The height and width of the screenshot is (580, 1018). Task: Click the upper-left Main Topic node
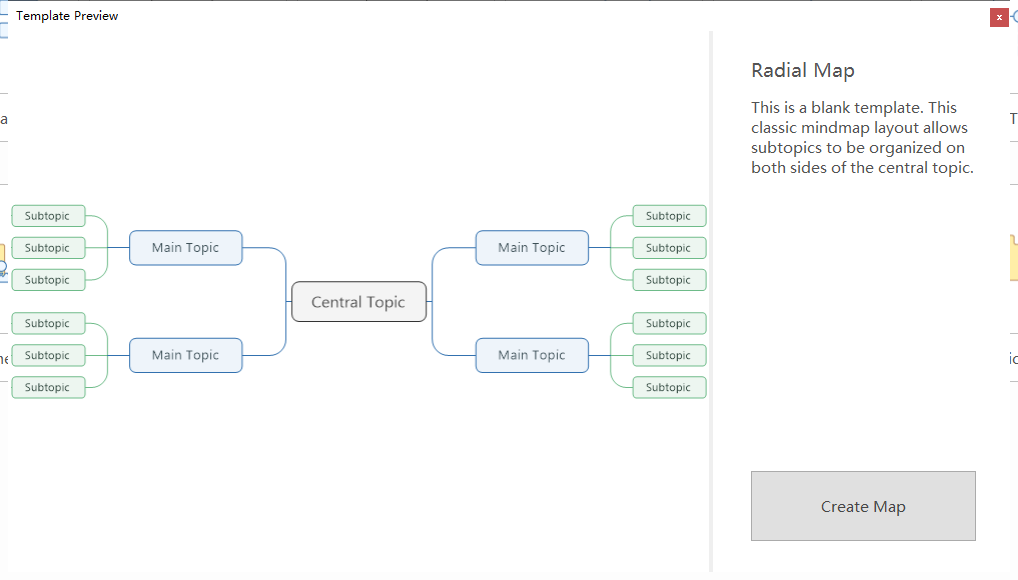click(186, 247)
